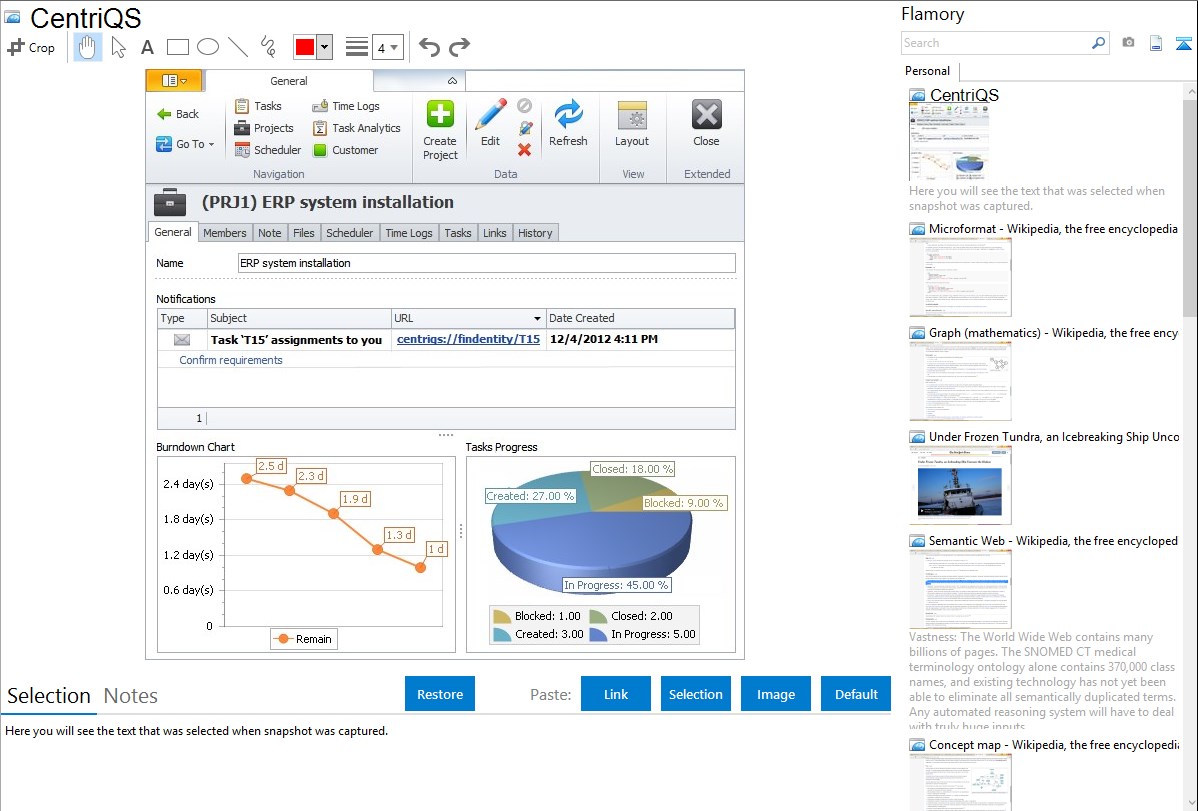This screenshot has height=811, width=1198.
Task: Sort by the Subject column header
Action: pos(299,319)
